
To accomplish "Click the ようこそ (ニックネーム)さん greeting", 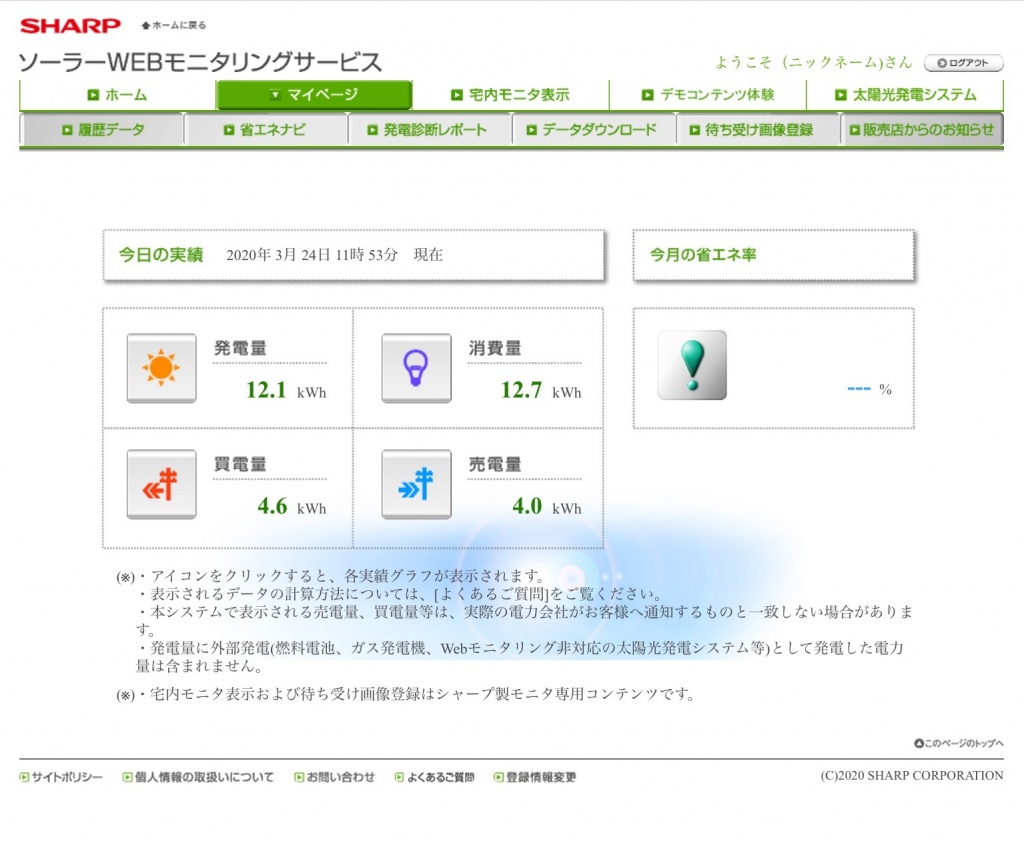I will point(814,62).
